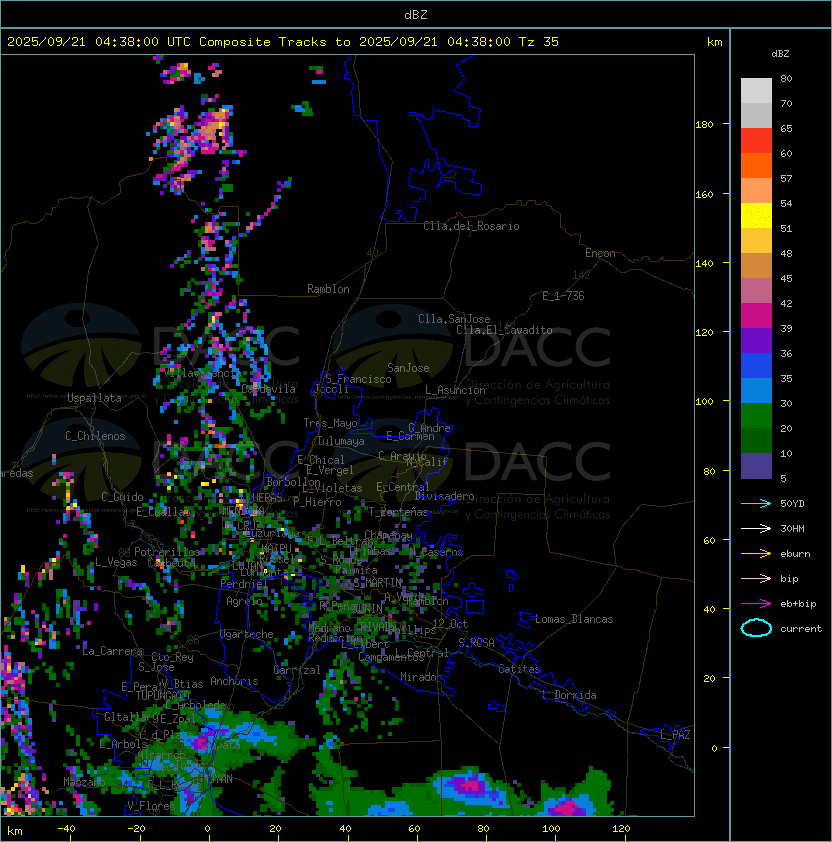
Task: Select the 'Tres_Mayo' label
Action: point(330,423)
